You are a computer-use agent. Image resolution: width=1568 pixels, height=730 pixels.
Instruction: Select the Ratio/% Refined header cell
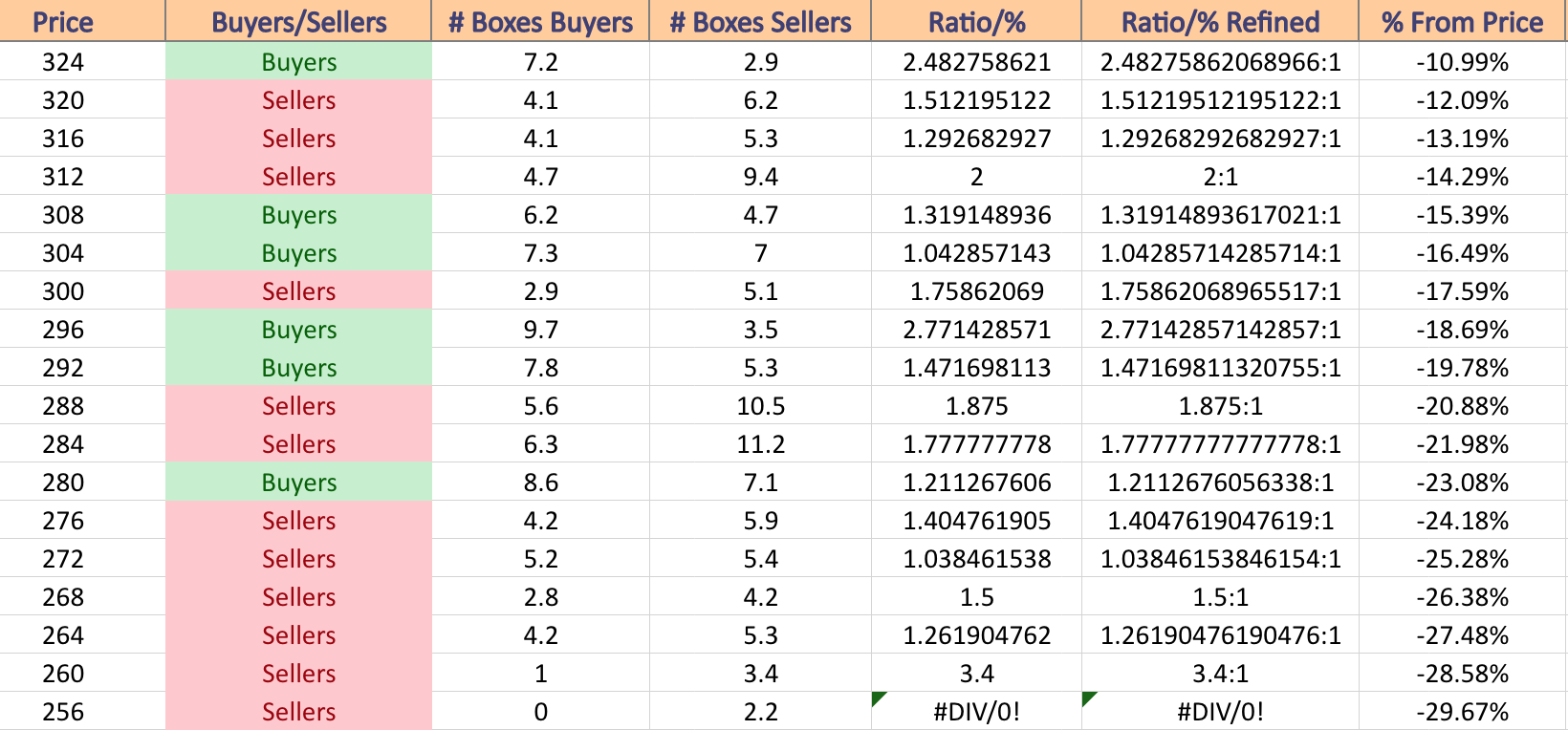[1220, 21]
